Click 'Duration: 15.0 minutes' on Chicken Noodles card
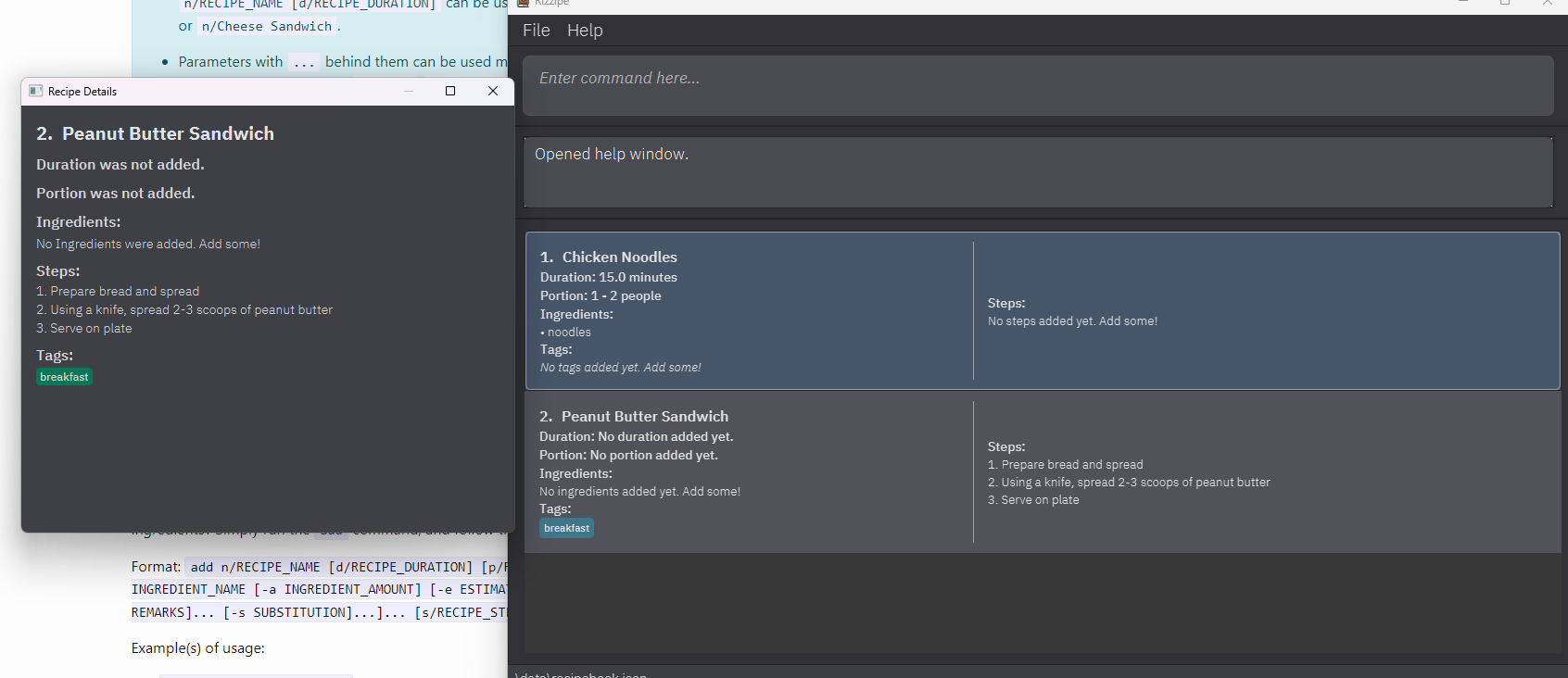This screenshot has height=678, width=1568. [x=609, y=277]
